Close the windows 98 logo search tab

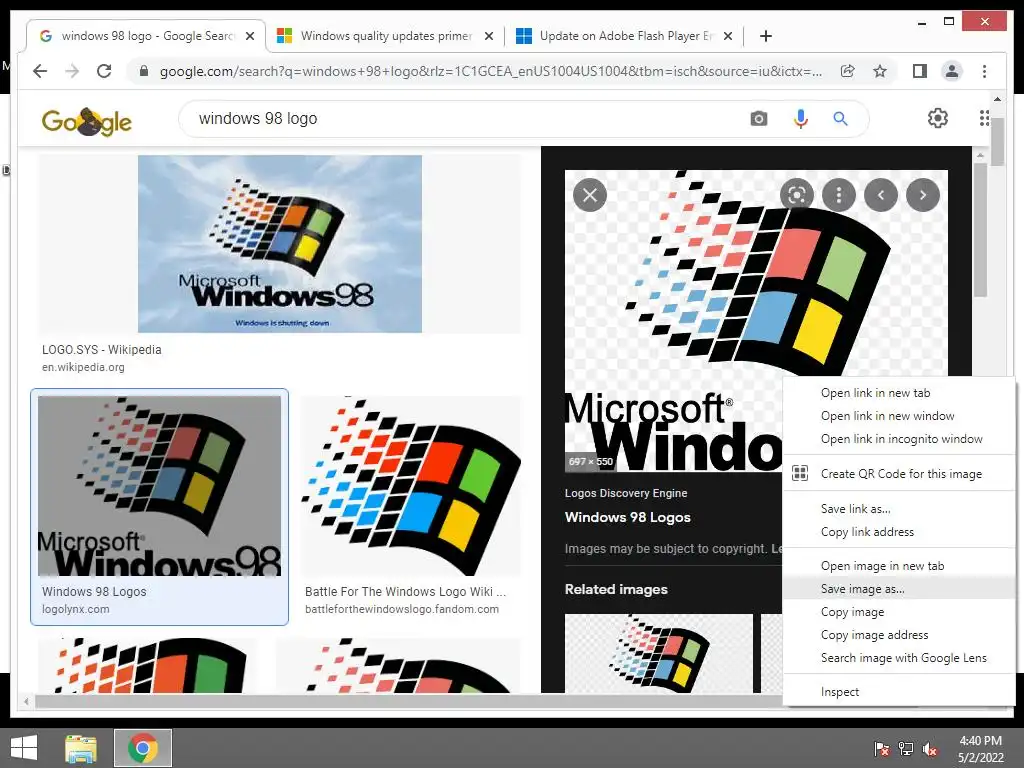(x=249, y=37)
